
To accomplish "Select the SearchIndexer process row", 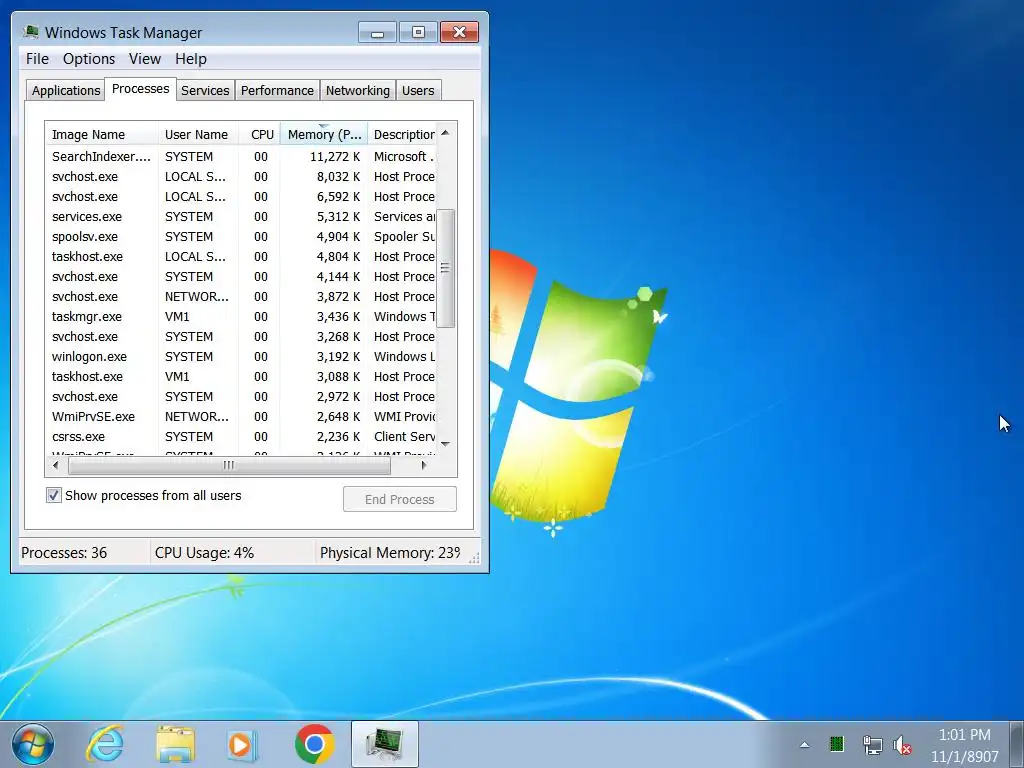I will click(x=240, y=157).
